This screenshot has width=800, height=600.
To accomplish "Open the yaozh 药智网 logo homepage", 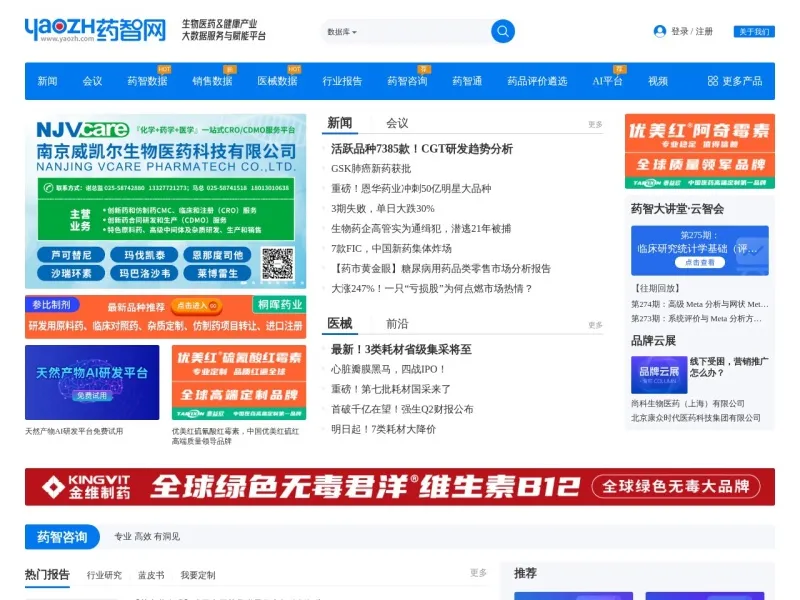I will (x=95, y=30).
